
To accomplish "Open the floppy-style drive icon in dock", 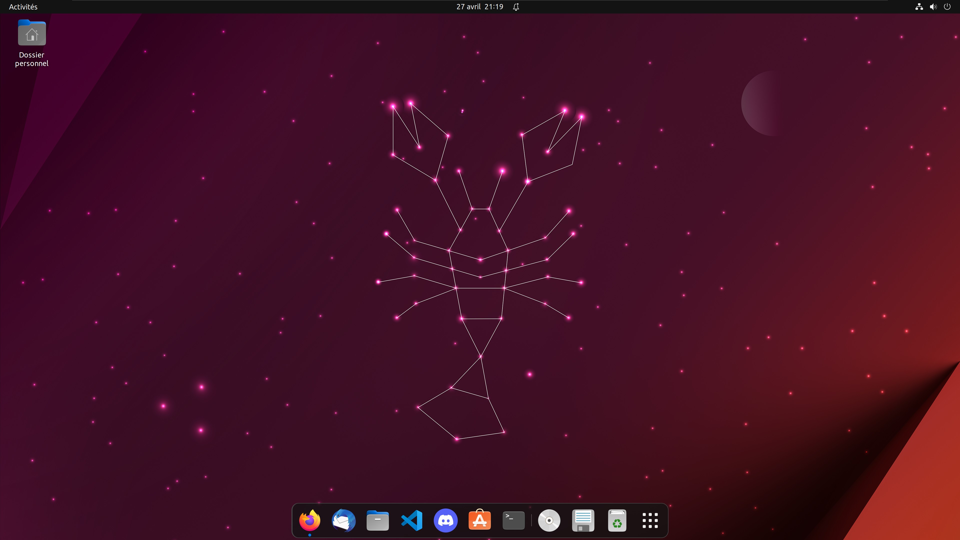I will (583, 520).
